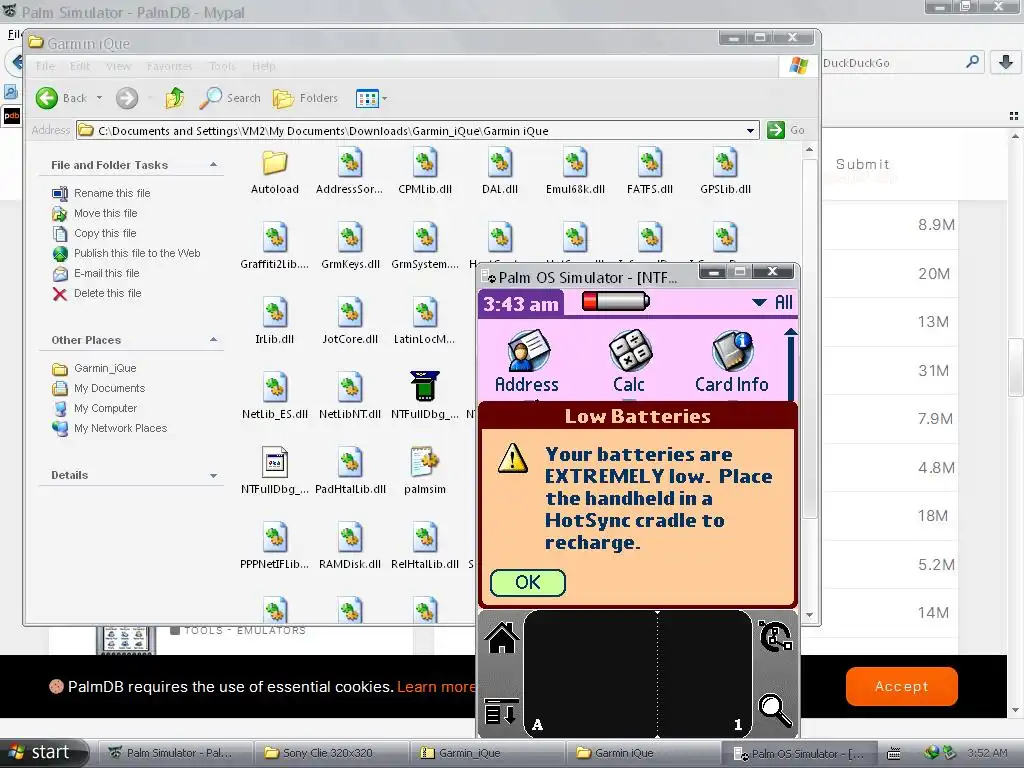Expand the Details panel
1024x768 pixels.
point(214,475)
